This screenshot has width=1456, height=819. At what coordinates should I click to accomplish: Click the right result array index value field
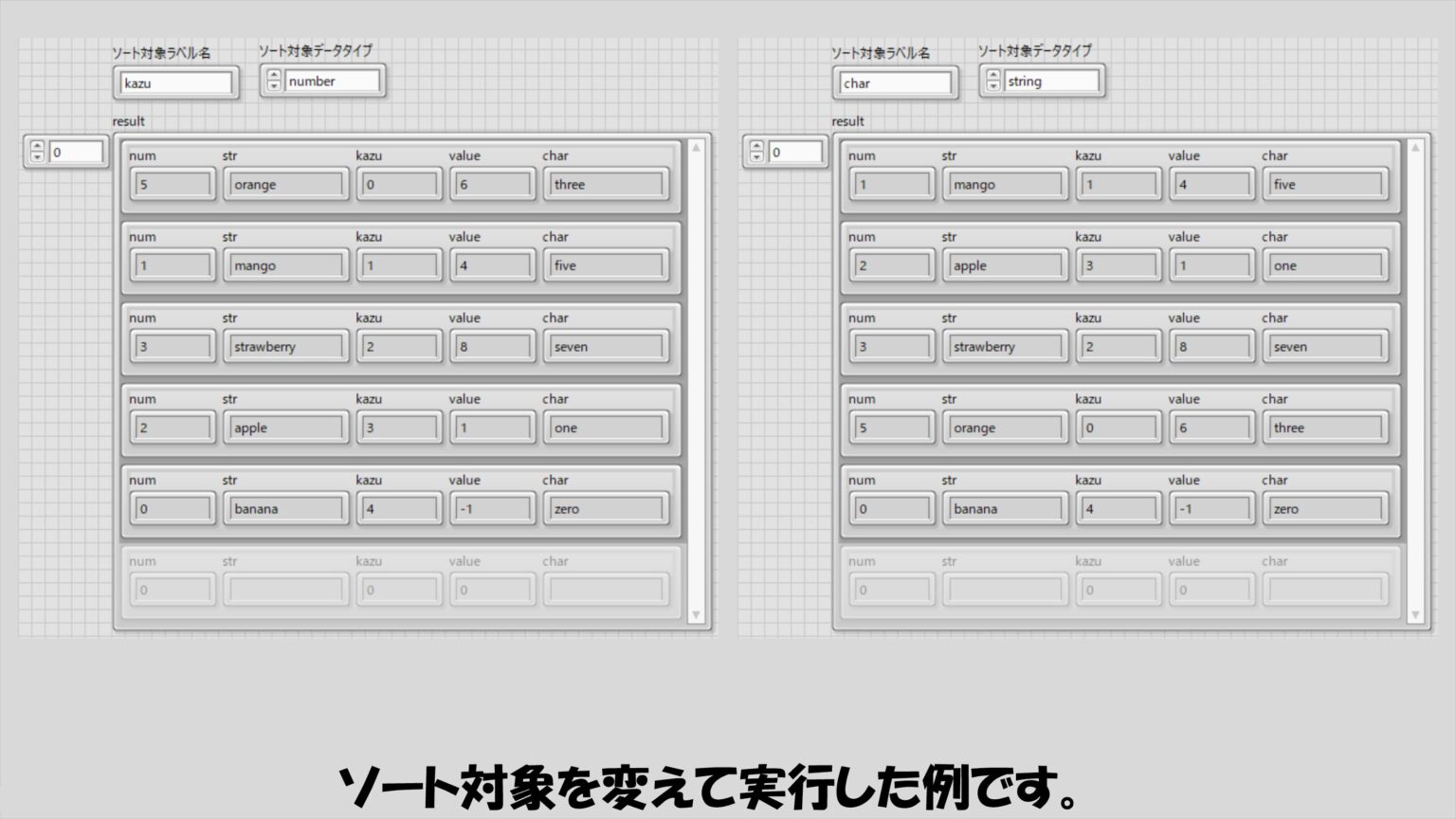click(795, 152)
